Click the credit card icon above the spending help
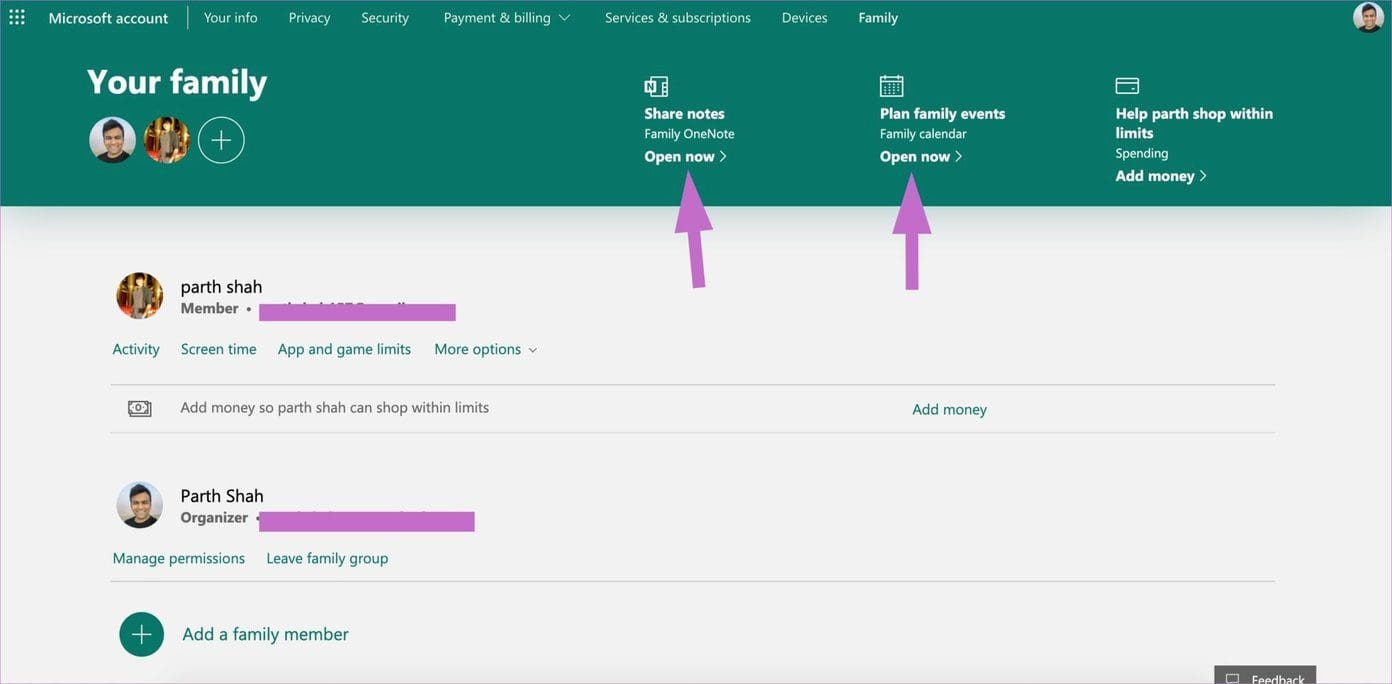Viewport: 1392px width, 684px height. [x=1127, y=86]
